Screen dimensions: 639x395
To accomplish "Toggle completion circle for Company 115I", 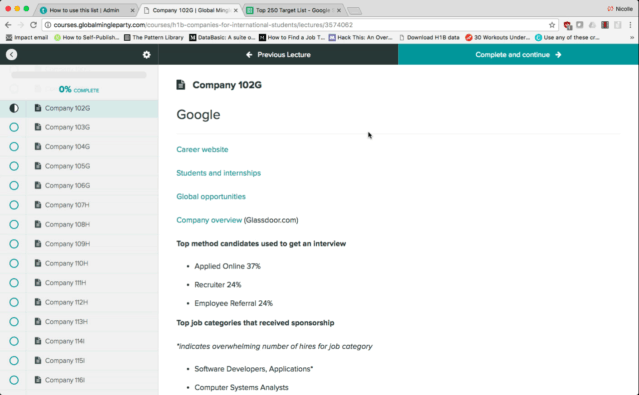I will [x=14, y=360].
